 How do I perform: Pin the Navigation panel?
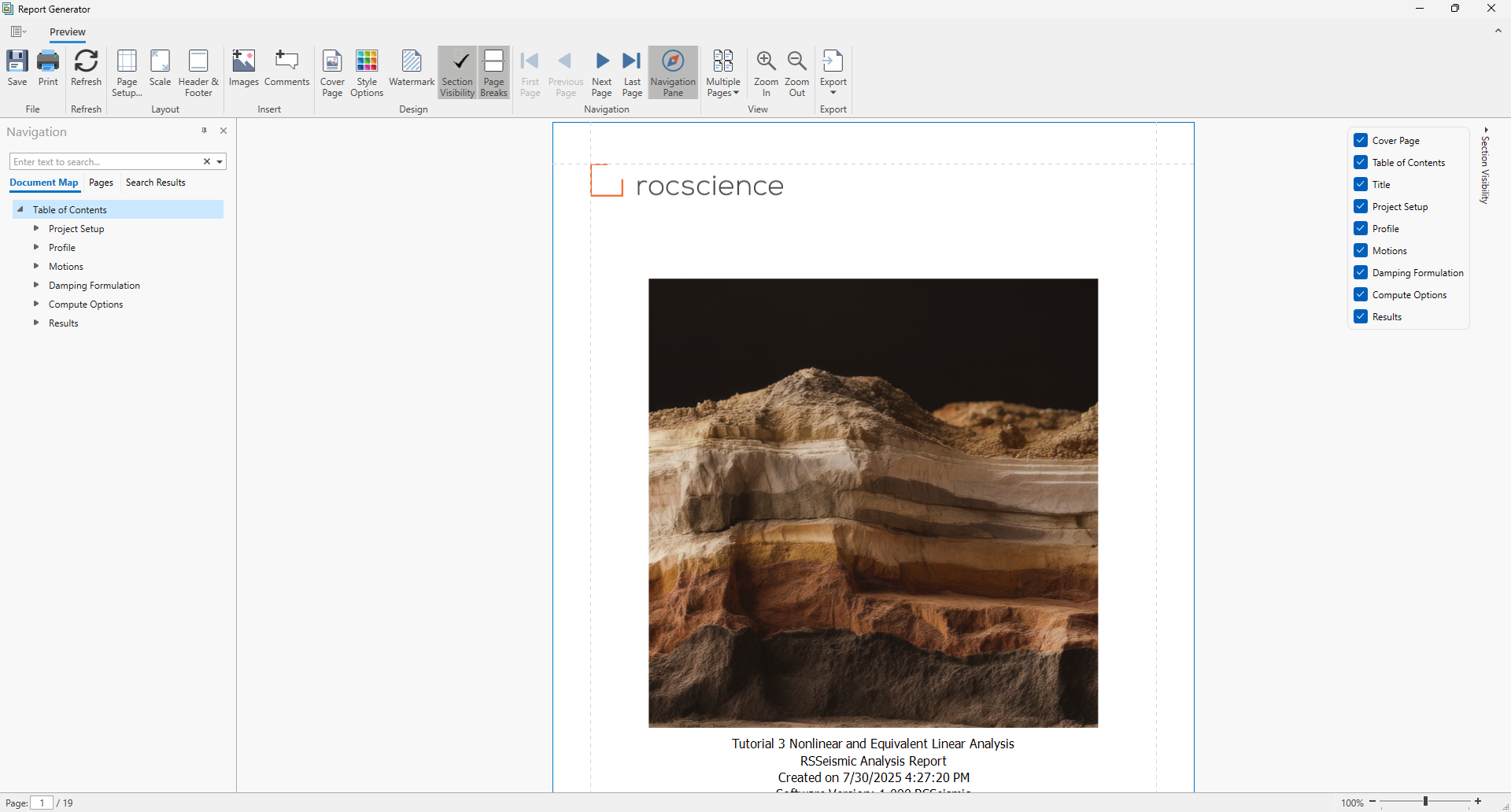(x=204, y=131)
